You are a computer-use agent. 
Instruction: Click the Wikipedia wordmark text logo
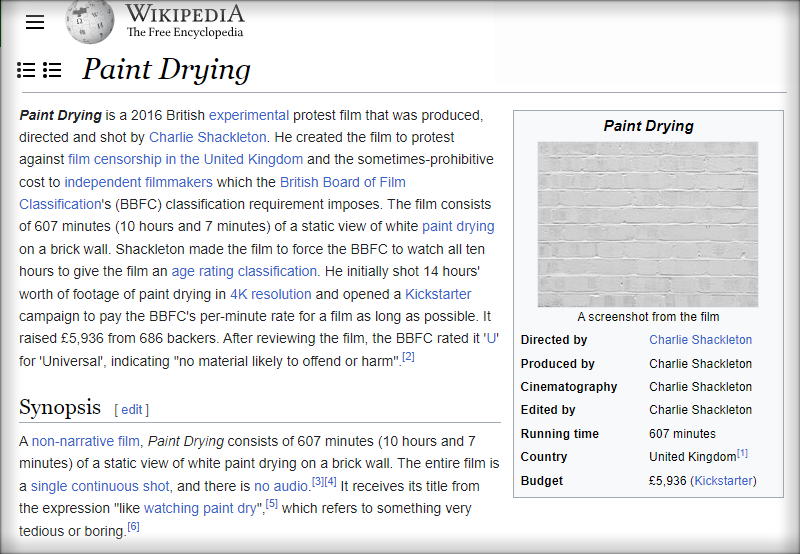click(184, 21)
